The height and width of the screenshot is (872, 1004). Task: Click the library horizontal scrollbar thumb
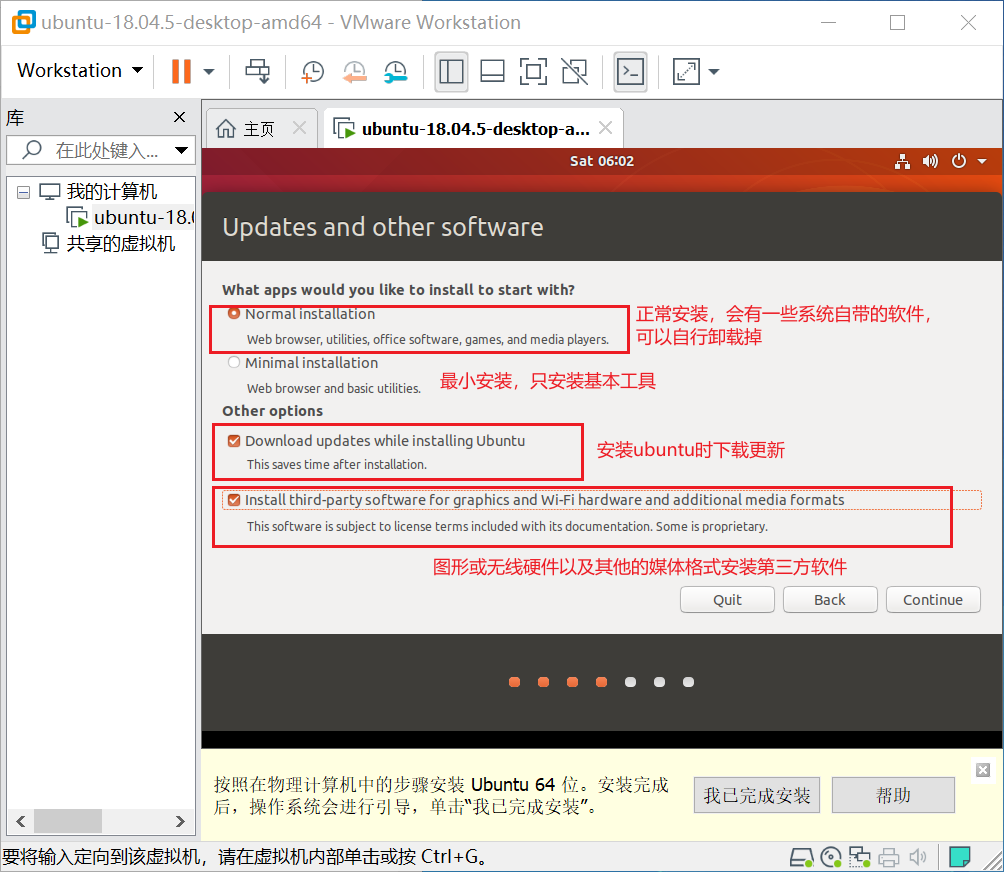(x=68, y=821)
